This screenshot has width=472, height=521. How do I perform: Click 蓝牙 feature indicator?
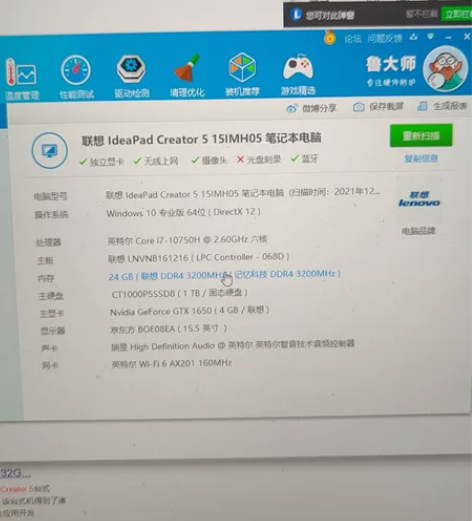(x=304, y=159)
